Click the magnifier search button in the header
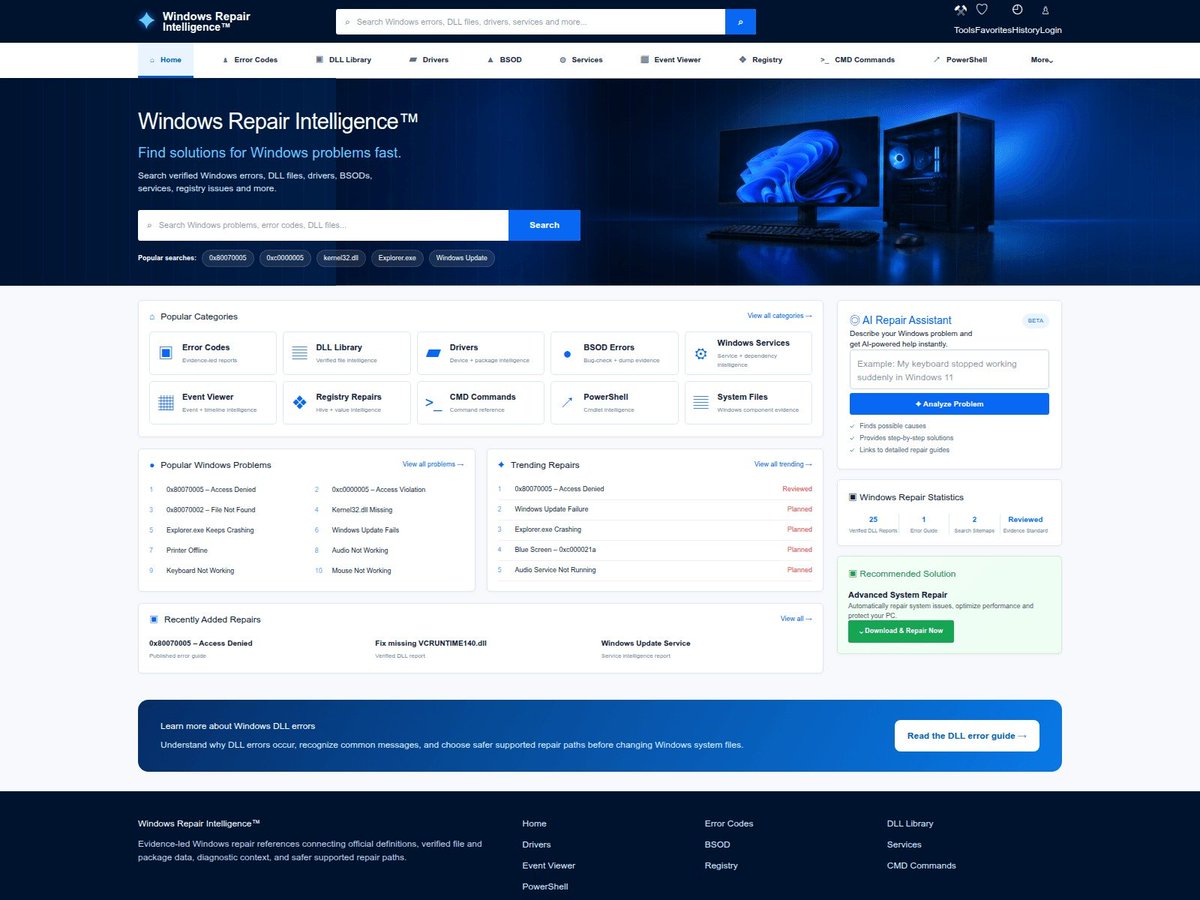The image size is (1200, 900). point(740,22)
